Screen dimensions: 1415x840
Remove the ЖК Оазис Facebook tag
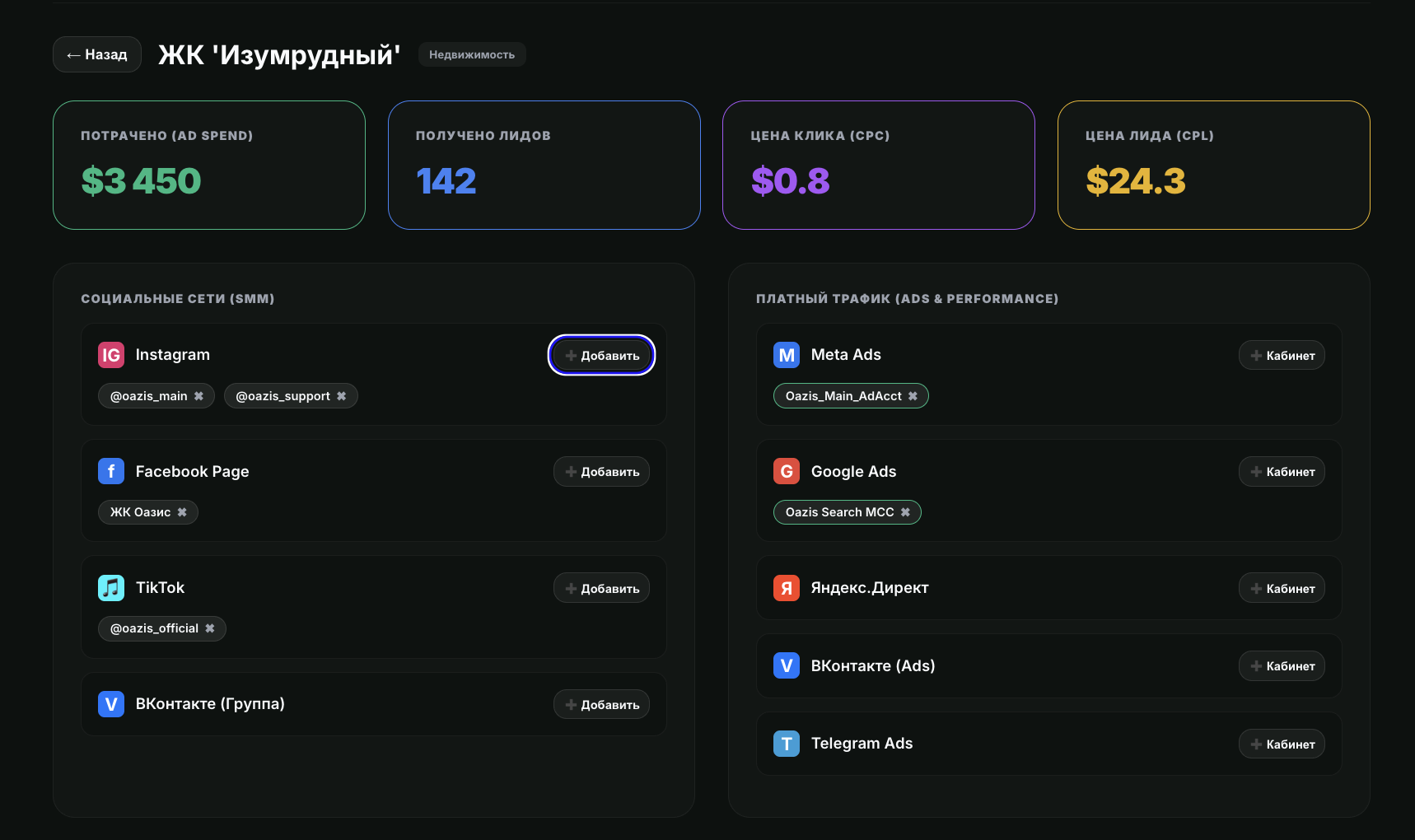pyautogui.click(x=182, y=512)
